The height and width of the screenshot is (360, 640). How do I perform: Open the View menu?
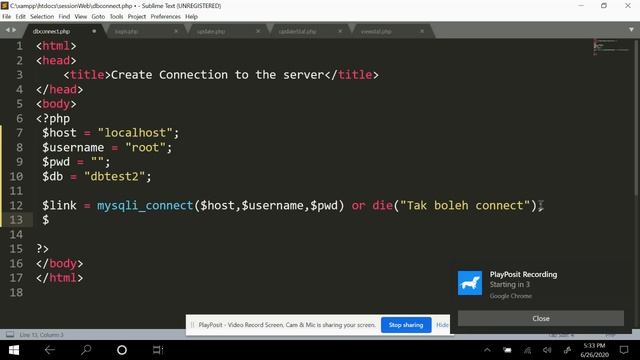pos(80,17)
